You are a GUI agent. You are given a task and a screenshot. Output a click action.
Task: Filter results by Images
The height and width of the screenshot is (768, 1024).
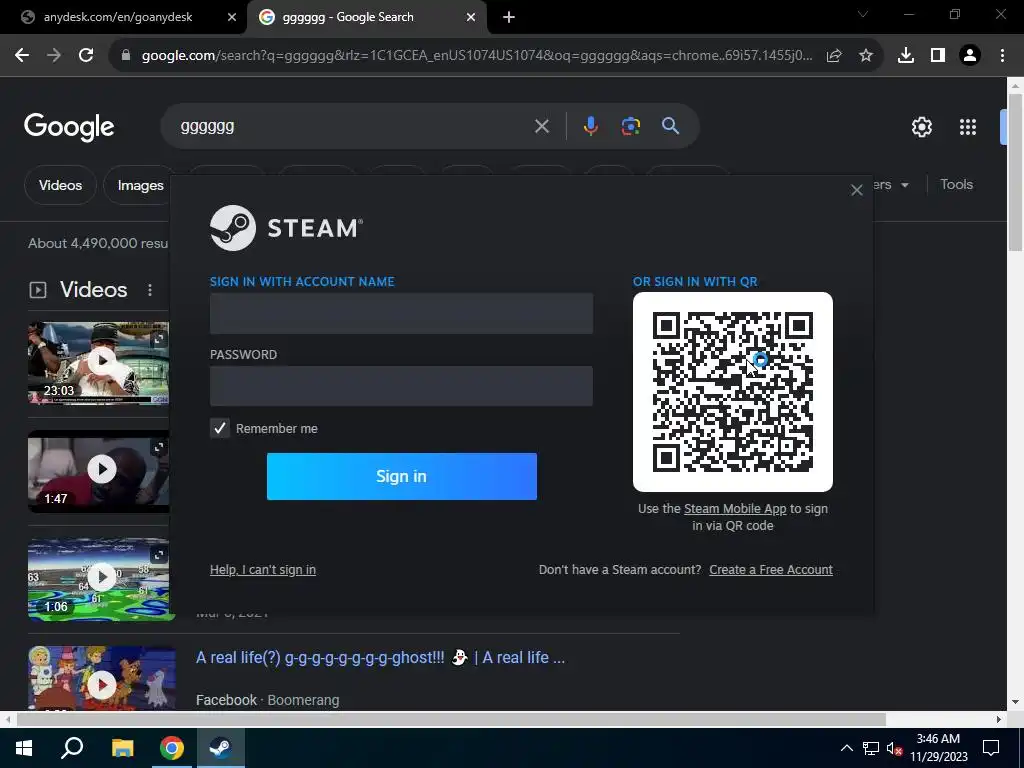140,185
